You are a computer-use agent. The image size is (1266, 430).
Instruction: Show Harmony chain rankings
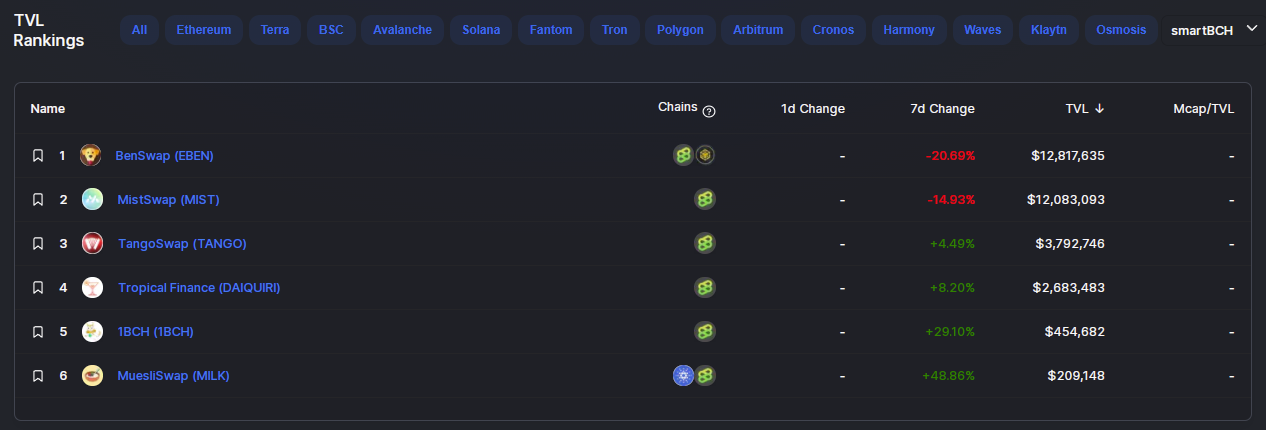[x=909, y=30]
